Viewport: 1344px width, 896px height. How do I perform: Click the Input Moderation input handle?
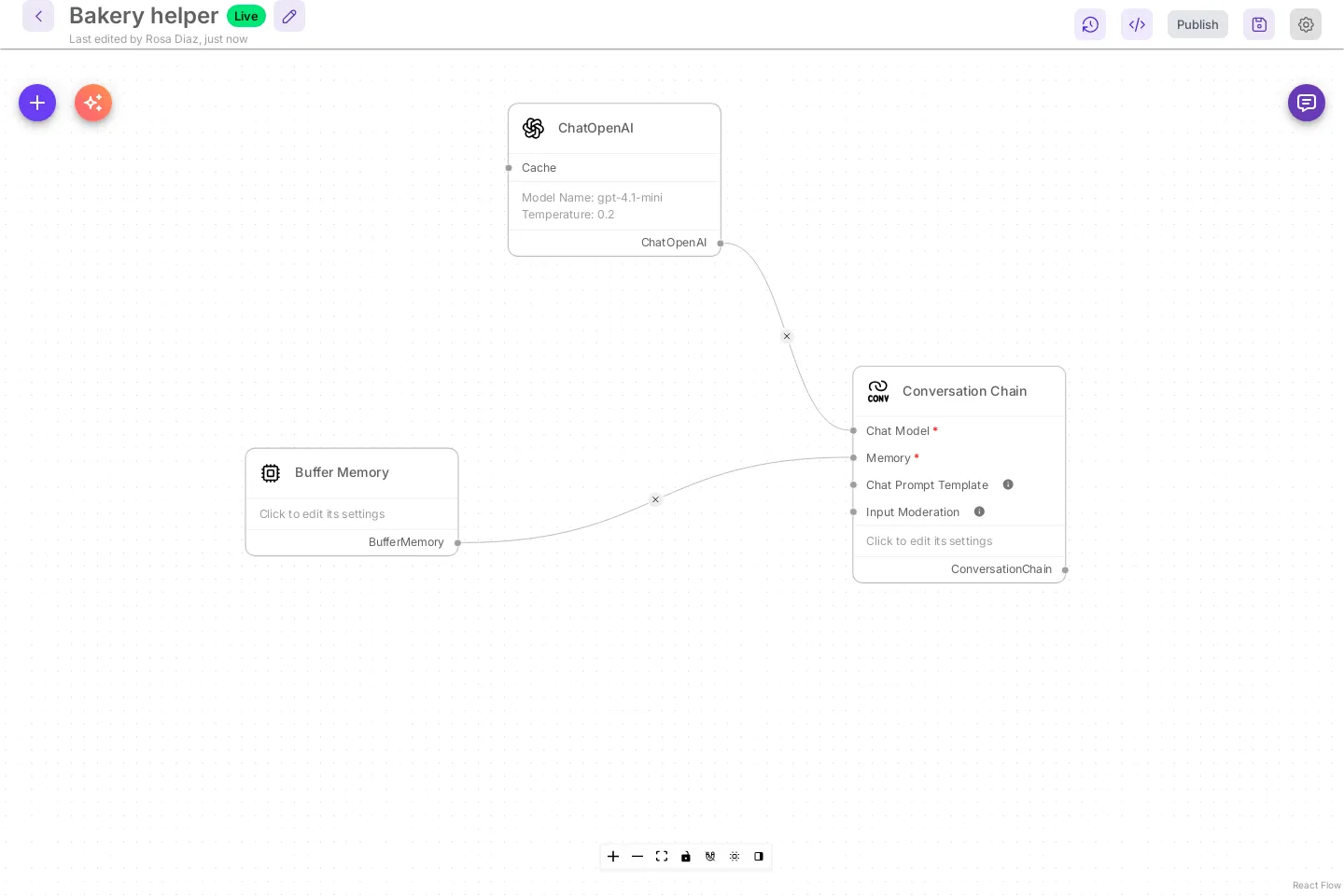point(853,511)
